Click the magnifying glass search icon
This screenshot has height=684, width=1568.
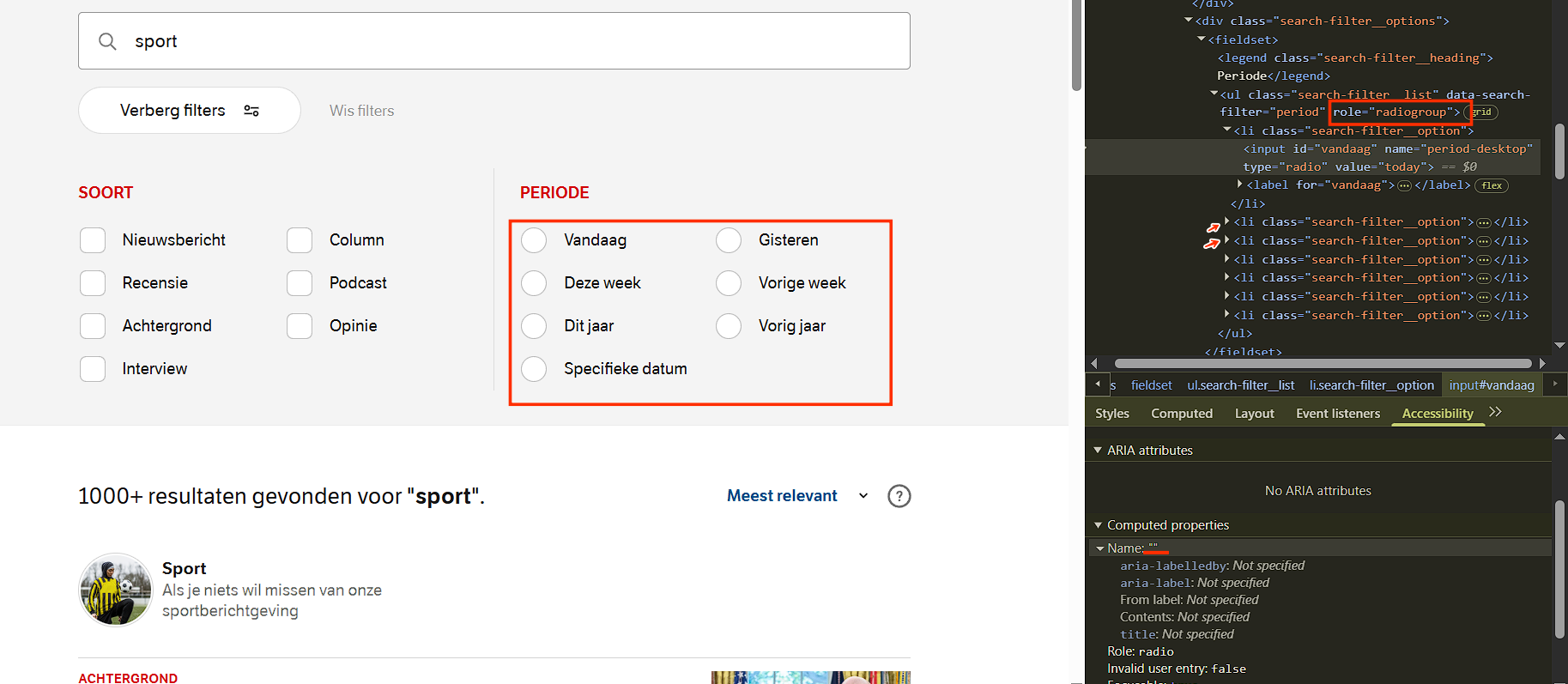[x=107, y=41]
